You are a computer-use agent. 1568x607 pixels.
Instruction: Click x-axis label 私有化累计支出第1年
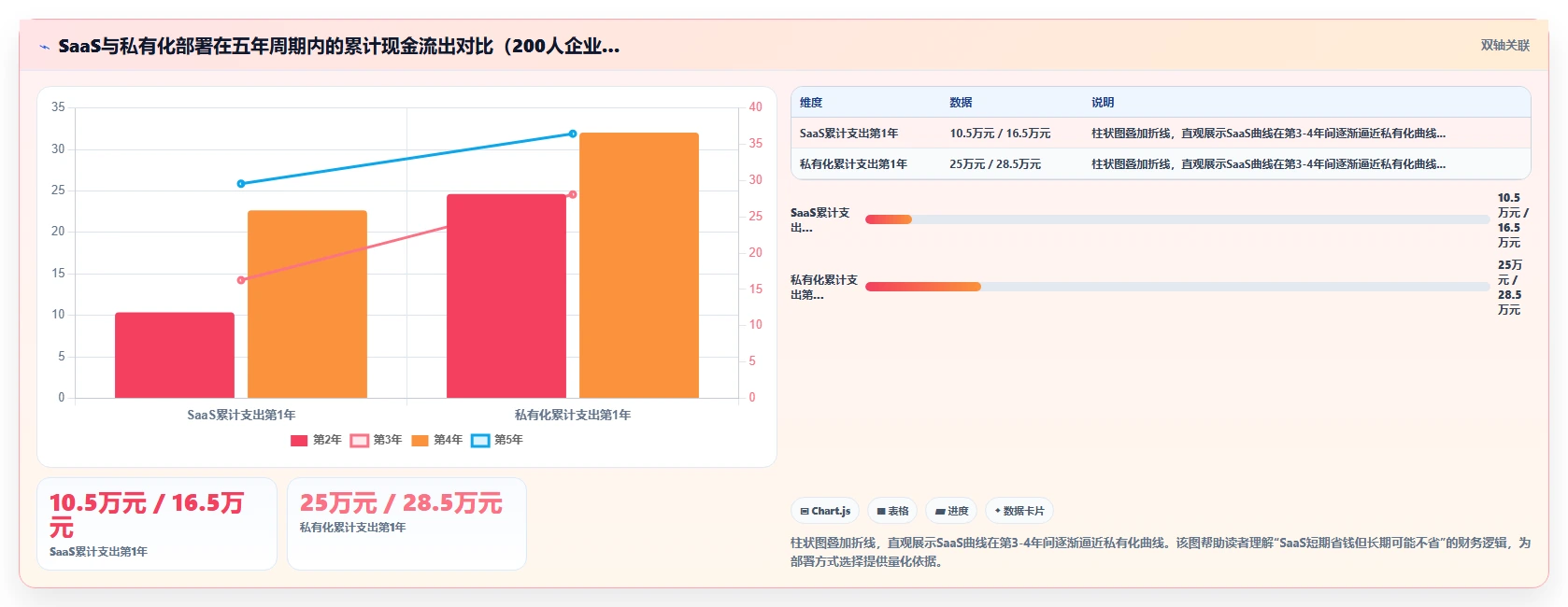click(x=573, y=415)
